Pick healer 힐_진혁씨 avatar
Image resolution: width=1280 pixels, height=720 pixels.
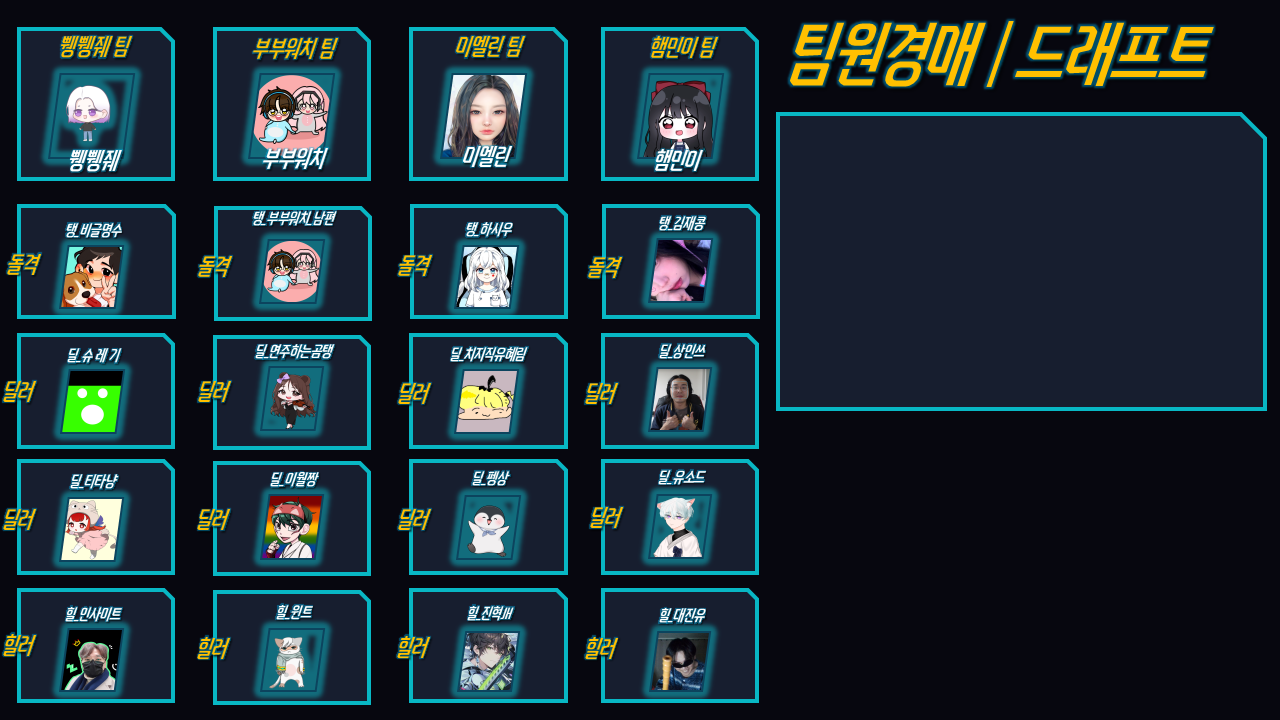click(x=489, y=660)
